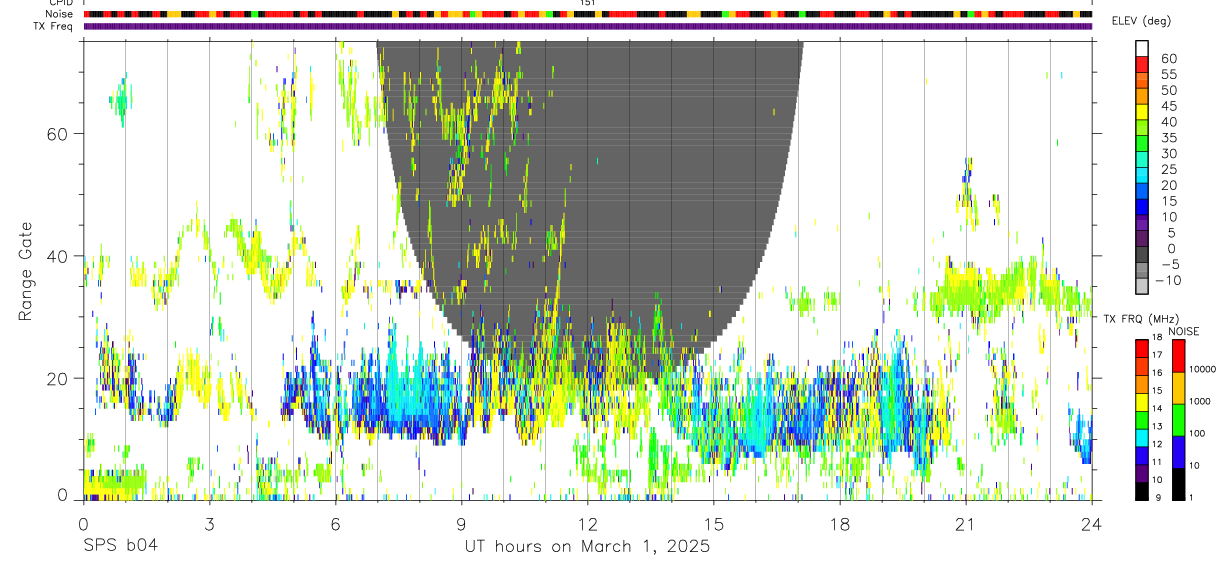Pick the yellow swatch on the ELEV scale
Screen dimensions: 1228x567
(1142, 110)
